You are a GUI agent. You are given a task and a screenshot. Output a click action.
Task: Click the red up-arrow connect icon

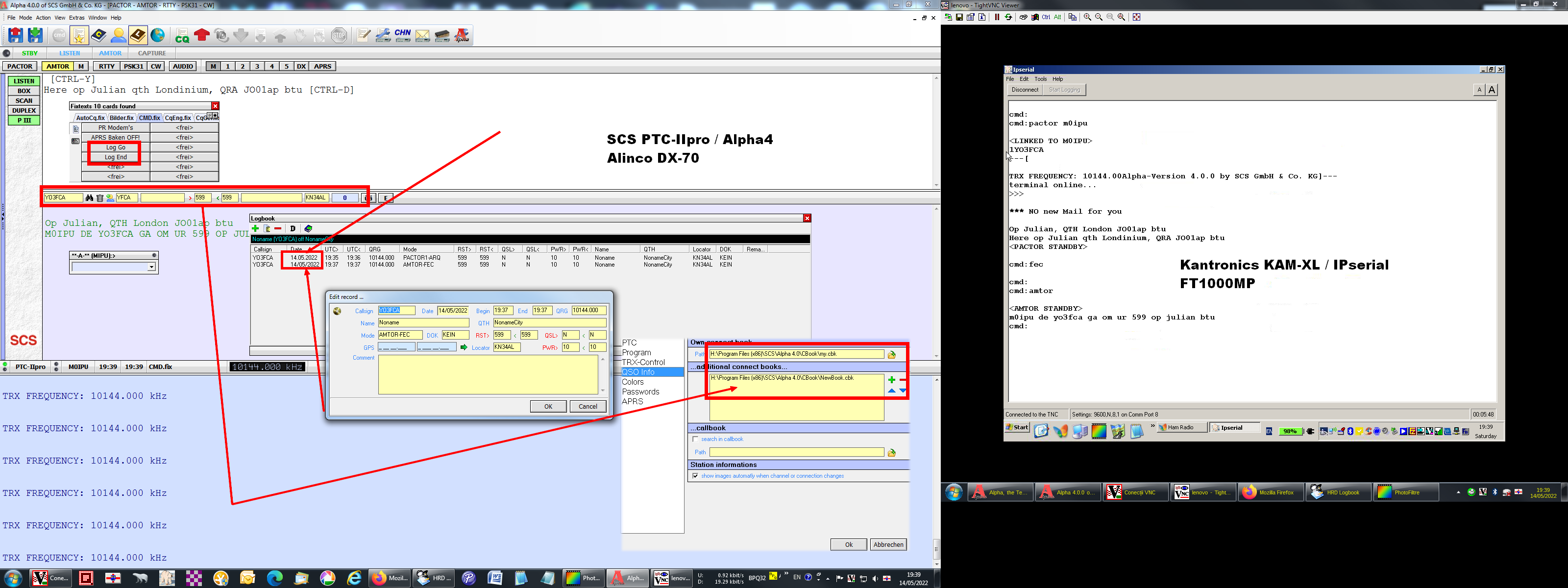(x=201, y=36)
